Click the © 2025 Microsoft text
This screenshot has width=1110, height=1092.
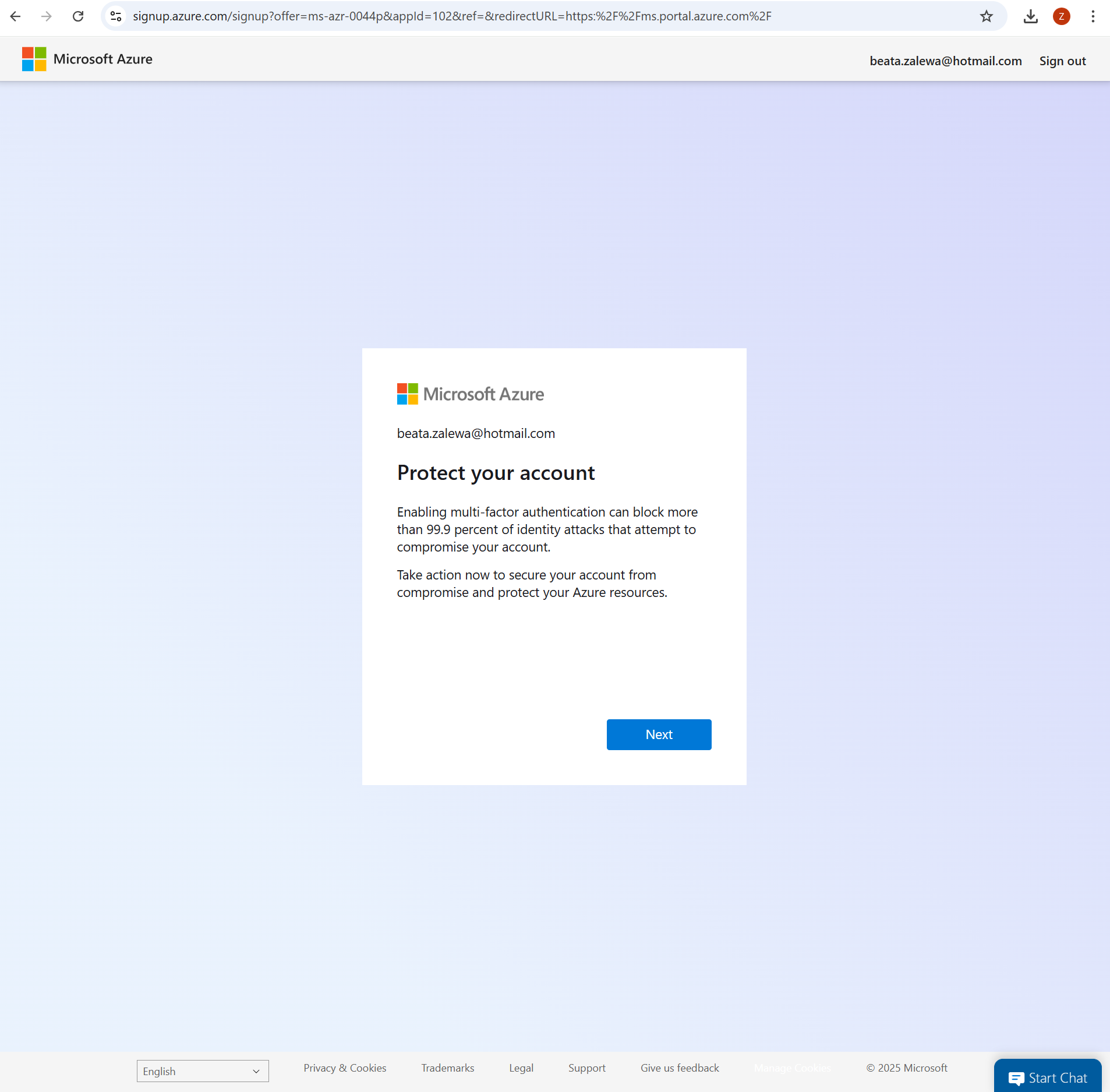click(906, 1068)
